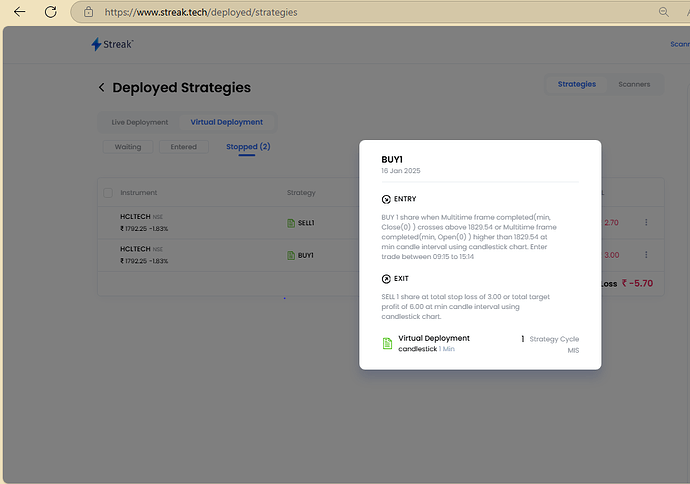Screen dimensions: 690x484
Task: Click the 1 Min candle interval text
Action: coord(447,349)
